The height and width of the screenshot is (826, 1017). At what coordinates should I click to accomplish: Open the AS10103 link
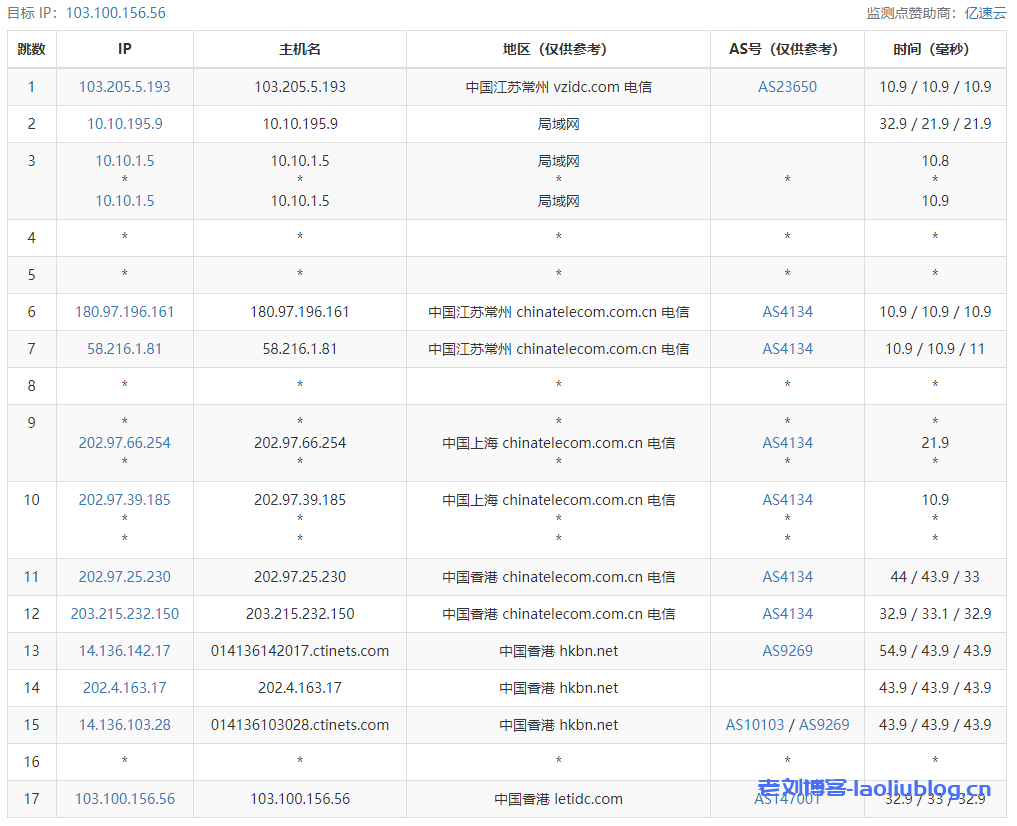[755, 725]
